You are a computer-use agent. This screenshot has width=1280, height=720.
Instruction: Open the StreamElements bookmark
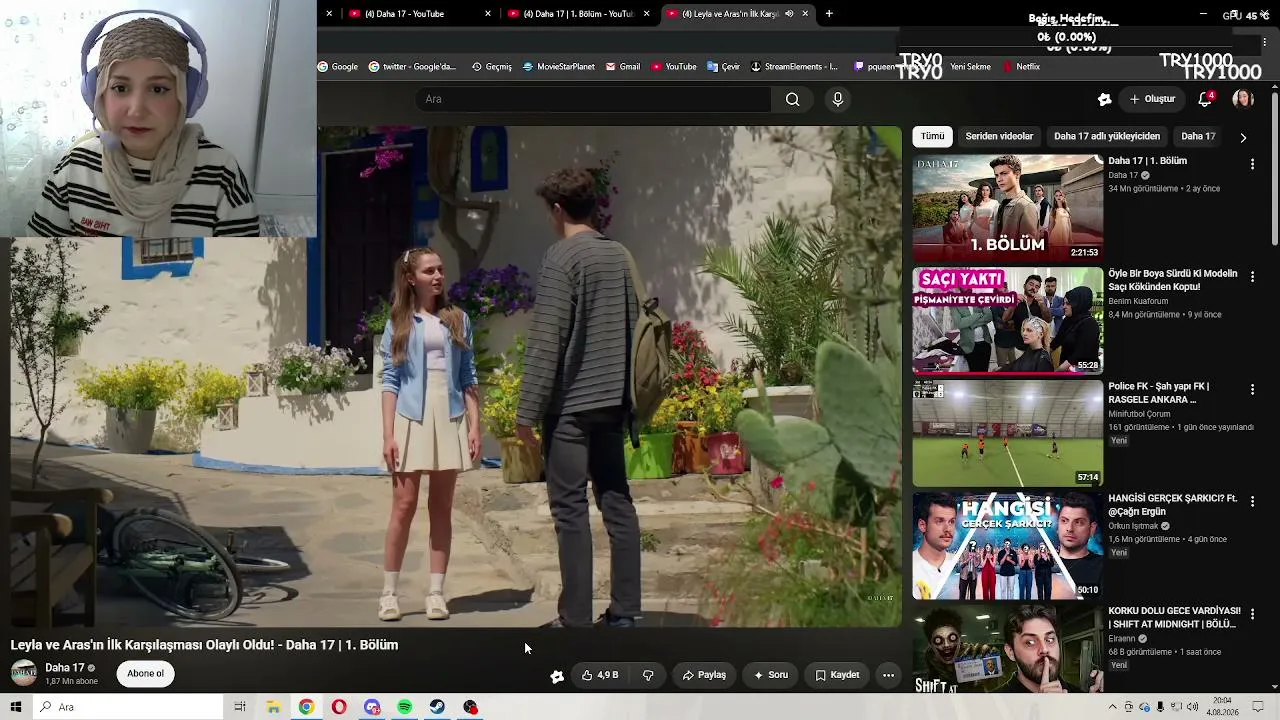click(x=794, y=67)
